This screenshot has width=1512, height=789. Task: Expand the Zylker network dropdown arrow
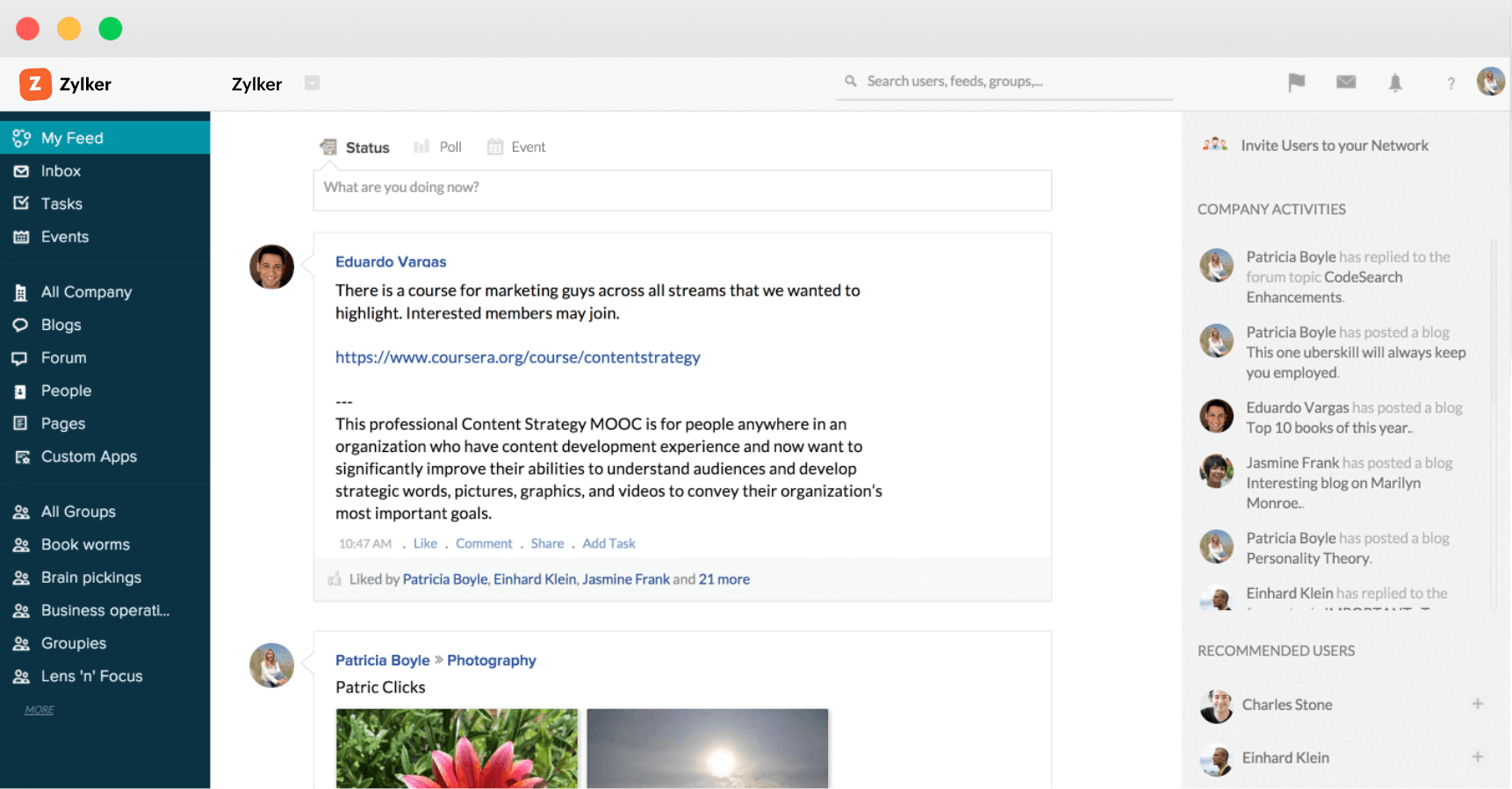coord(312,82)
